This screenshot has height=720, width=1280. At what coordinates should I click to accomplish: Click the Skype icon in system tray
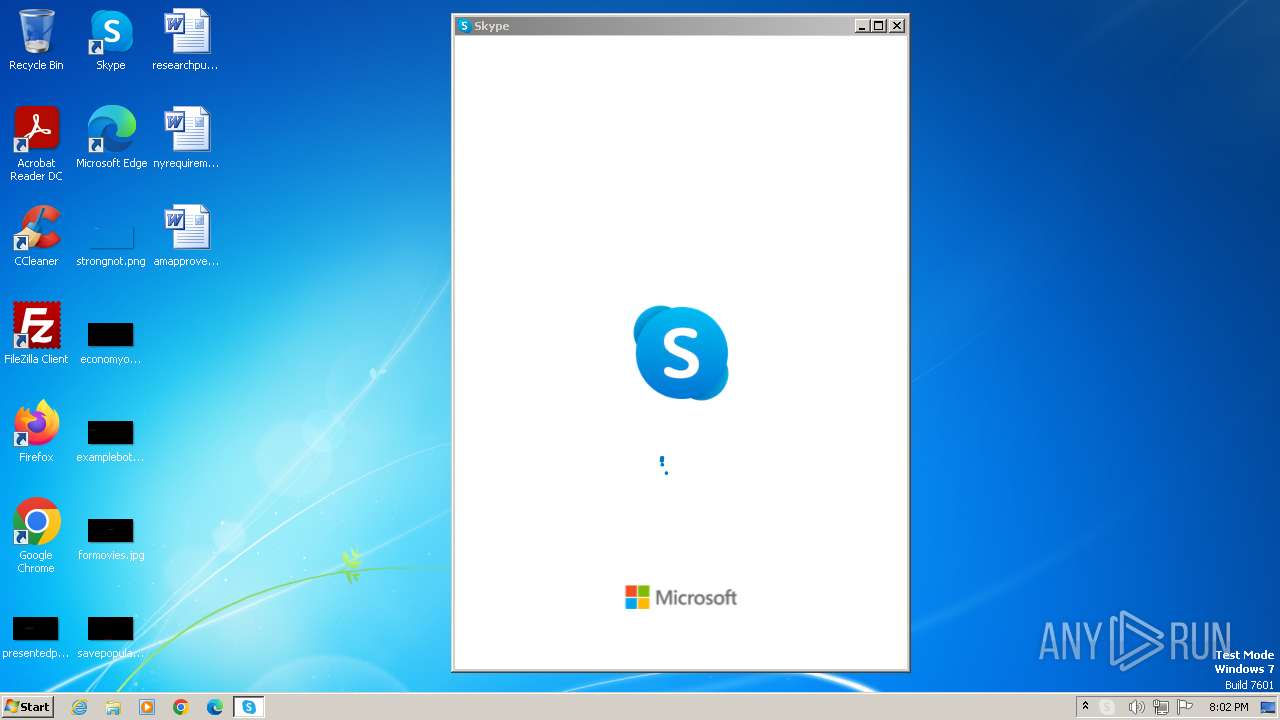point(1107,707)
